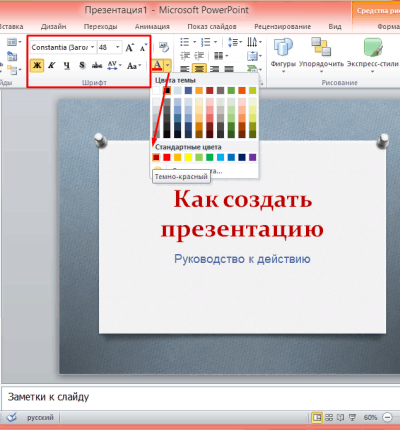Apply font color with the A button
Screen dimensions: 400x430
coord(158,65)
